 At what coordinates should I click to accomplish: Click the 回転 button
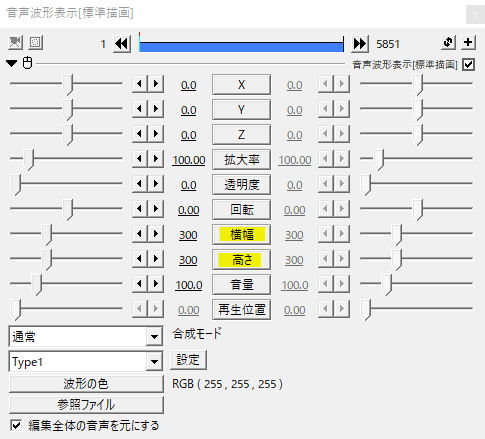[x=241, y=210]
